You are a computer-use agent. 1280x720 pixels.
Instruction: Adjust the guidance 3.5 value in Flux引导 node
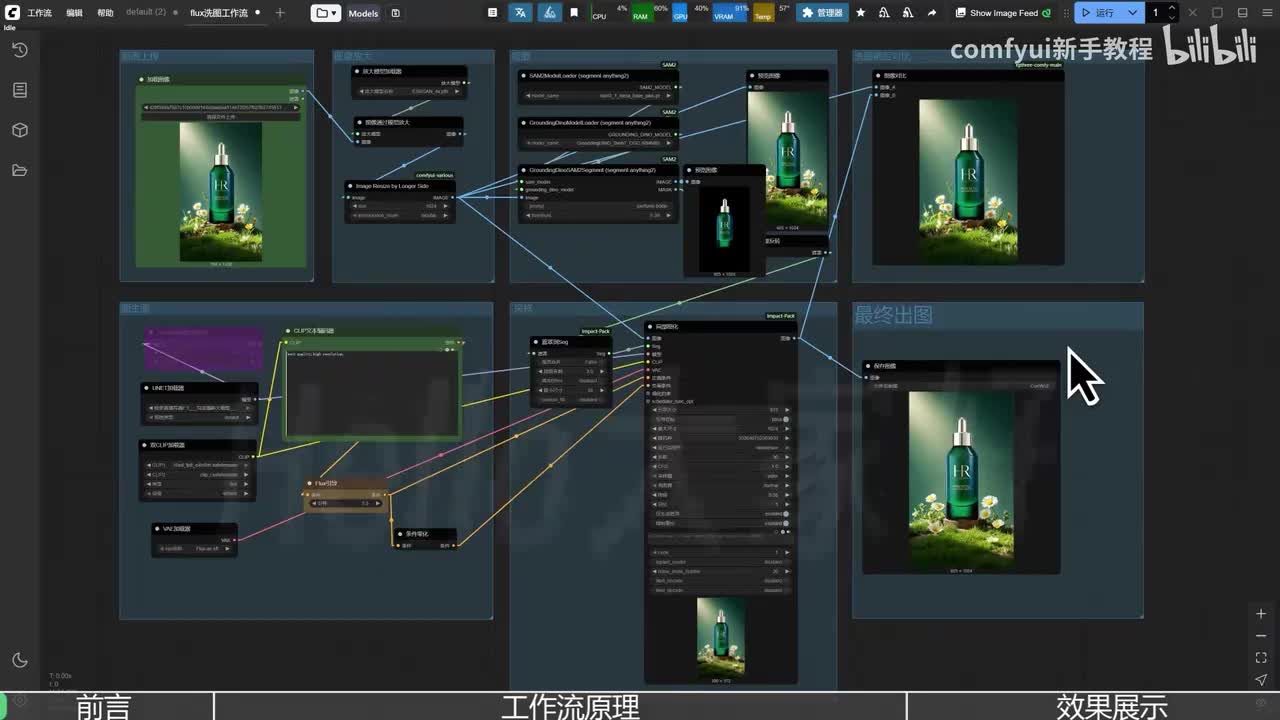coord(346,503)
